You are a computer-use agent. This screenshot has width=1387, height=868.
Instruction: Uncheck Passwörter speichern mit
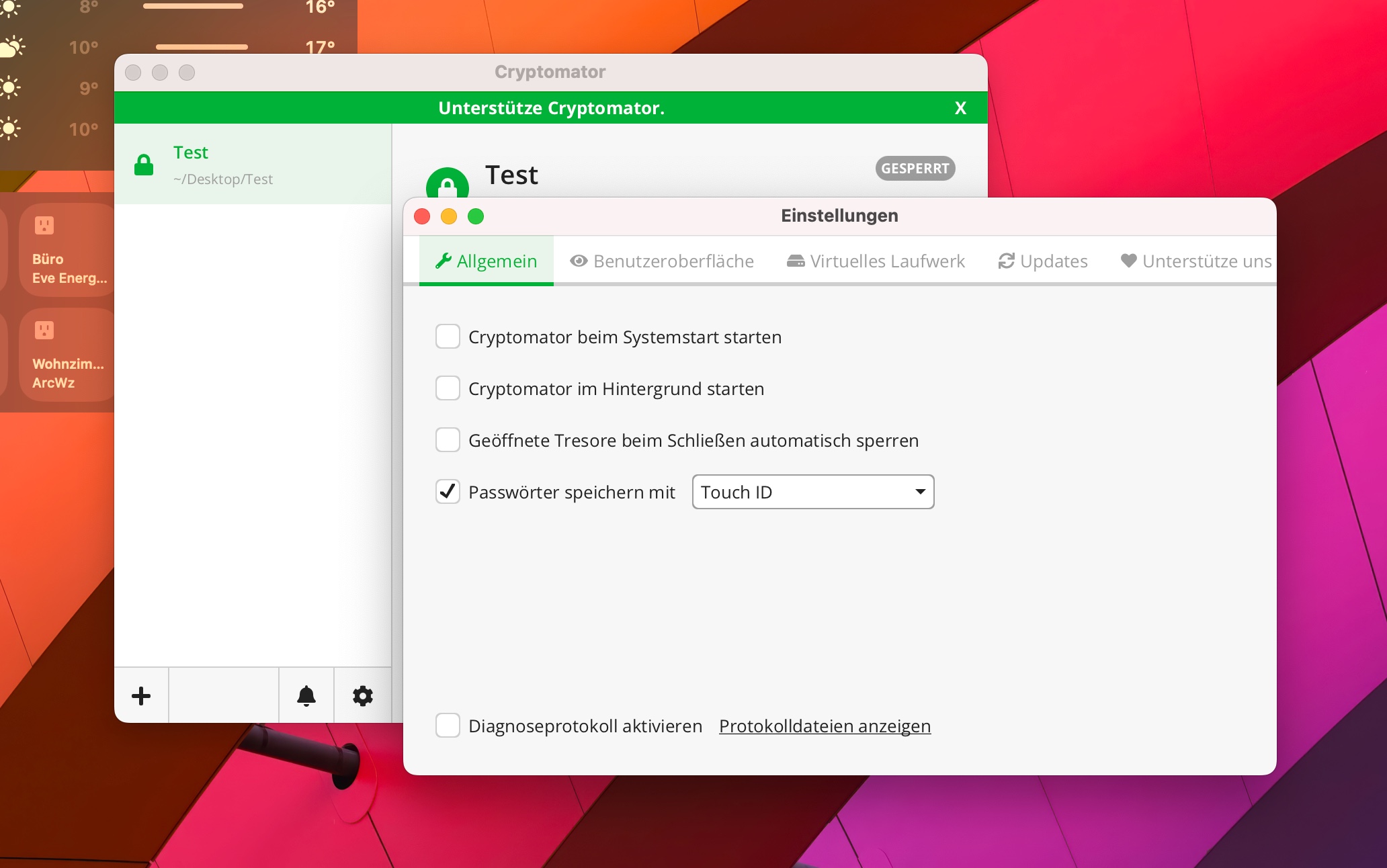click(448, 492)
